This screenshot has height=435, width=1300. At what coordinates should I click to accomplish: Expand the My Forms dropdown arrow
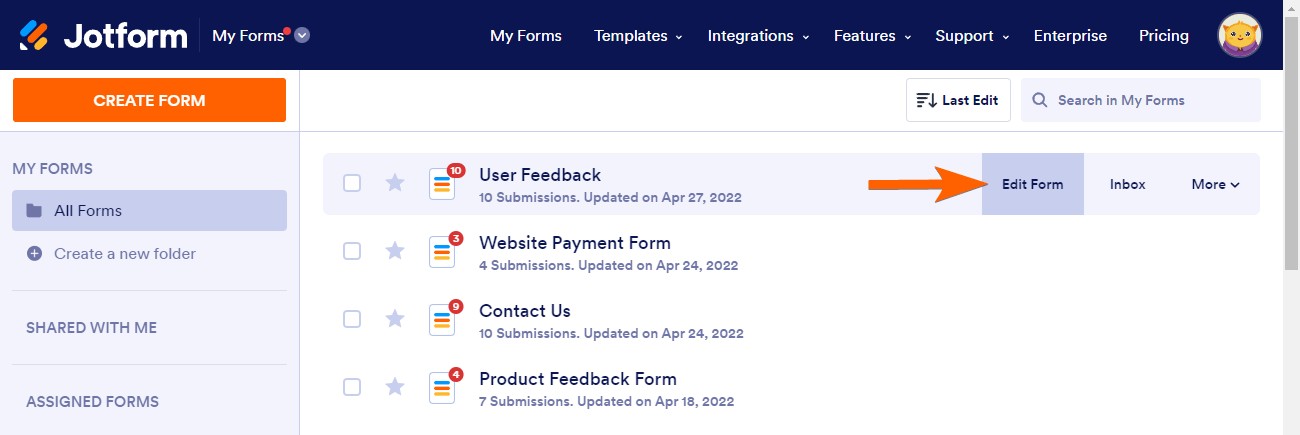coord(302,36)
